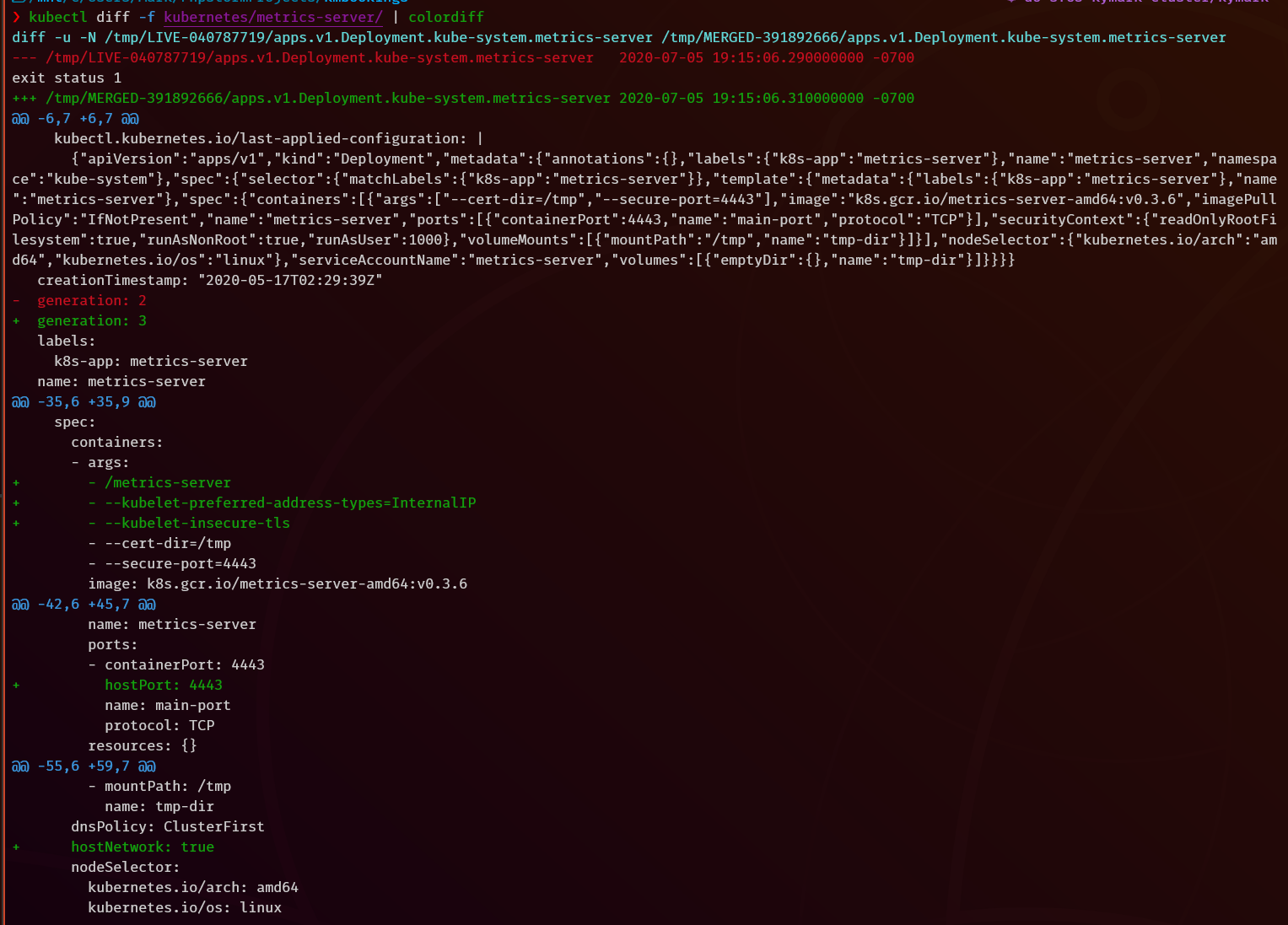This screenshot has width=1288, height=925.
Task: Click the --kubelet-insecure-tls added argument
Action: 197,523
